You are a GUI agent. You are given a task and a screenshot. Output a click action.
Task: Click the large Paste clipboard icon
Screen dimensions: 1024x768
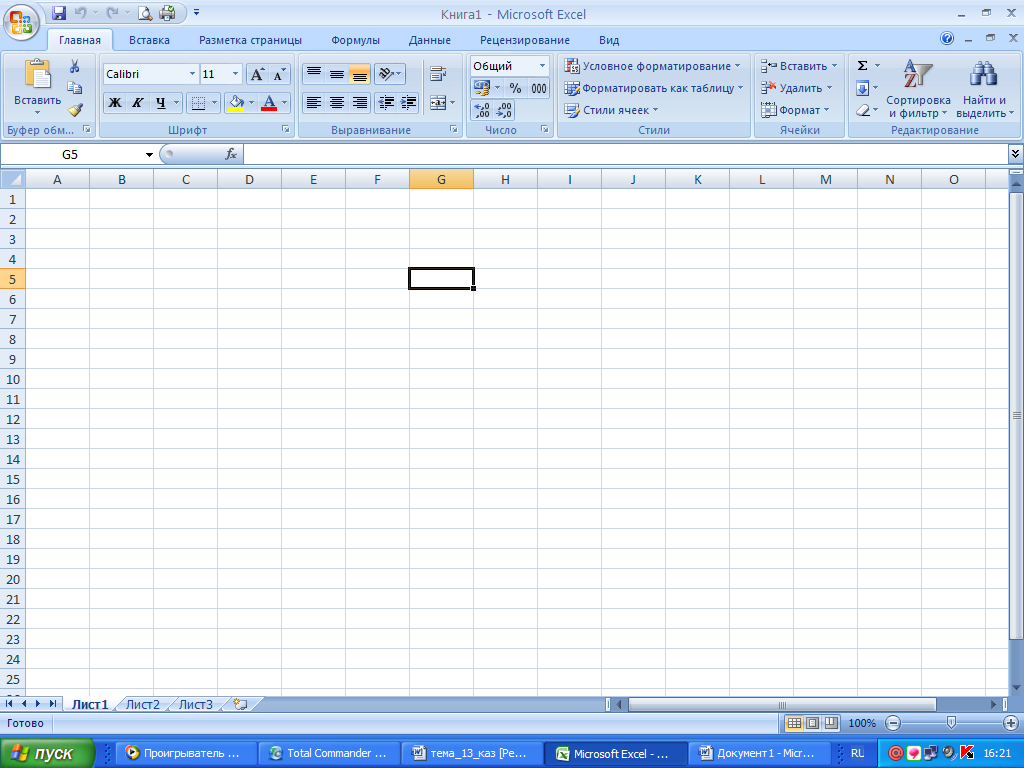37,74
